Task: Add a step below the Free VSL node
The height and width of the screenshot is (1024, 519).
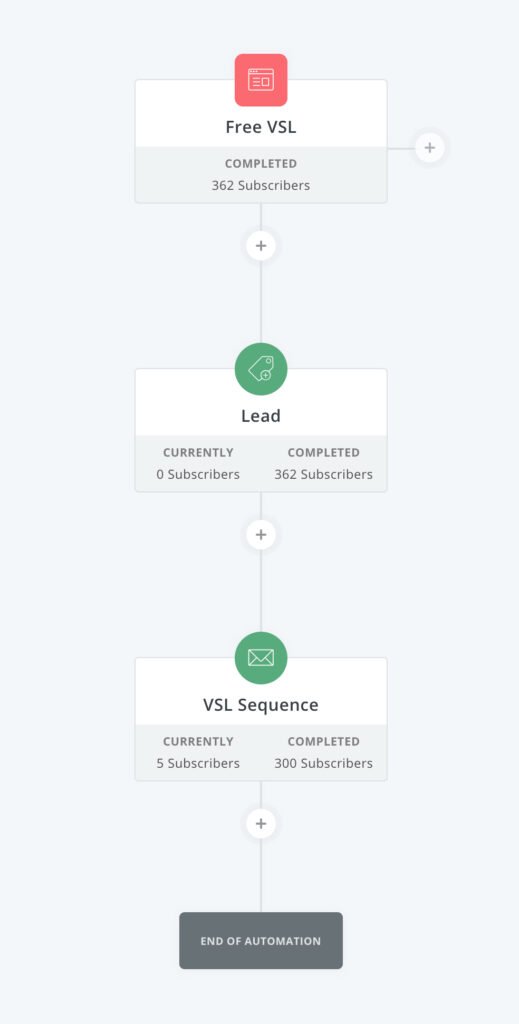Action: pyautogui.click(x=261, y=246)
